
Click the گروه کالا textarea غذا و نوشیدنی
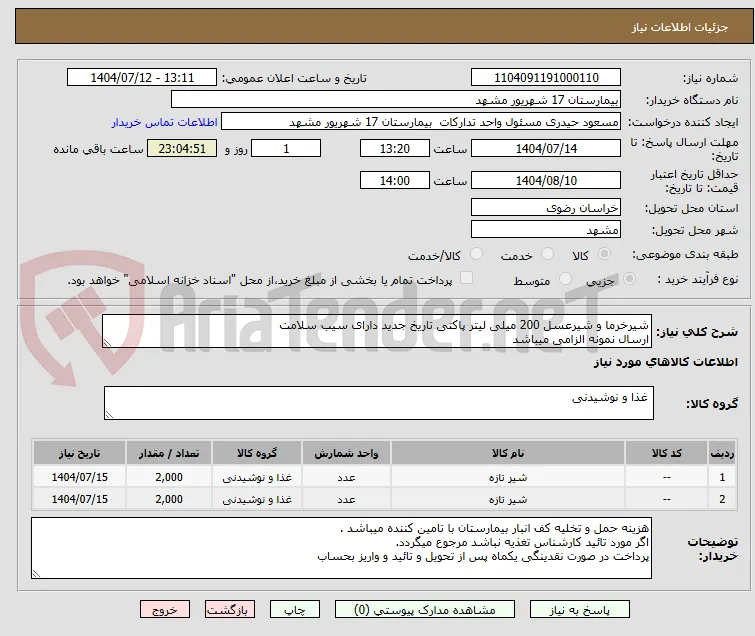point(379,403)
